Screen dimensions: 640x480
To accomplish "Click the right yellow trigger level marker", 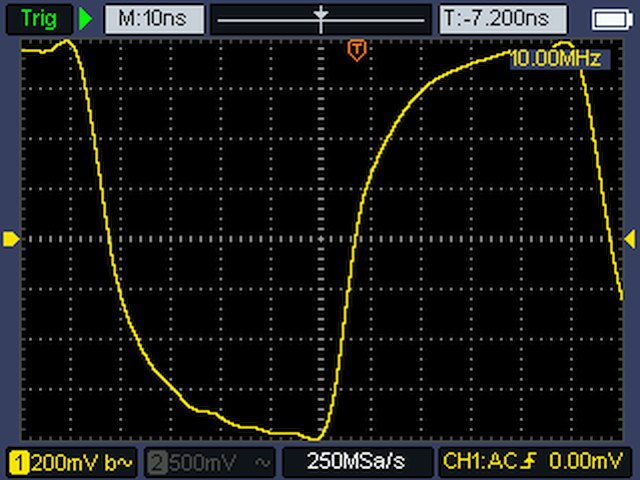I will [x=630, y=239].
